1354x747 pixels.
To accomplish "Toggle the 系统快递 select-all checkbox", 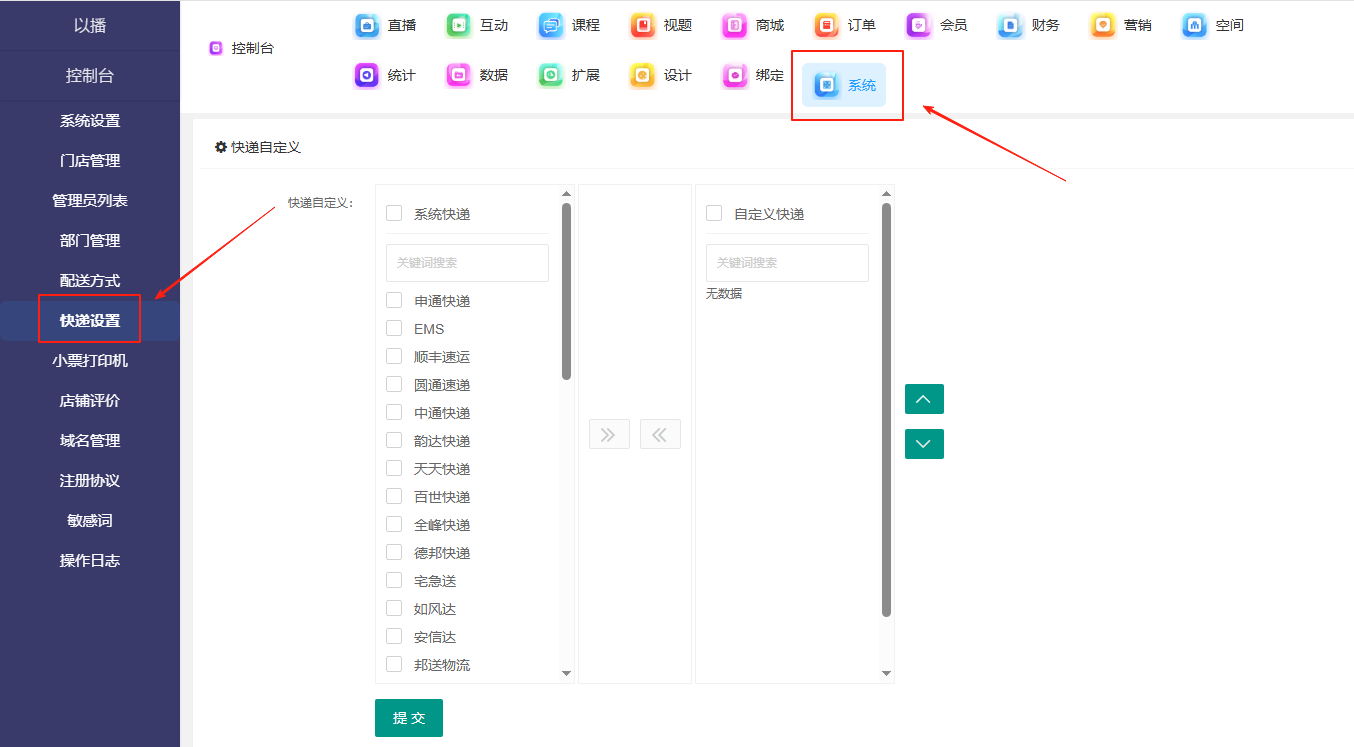I will pyautogui.click(x=394, y=214).
